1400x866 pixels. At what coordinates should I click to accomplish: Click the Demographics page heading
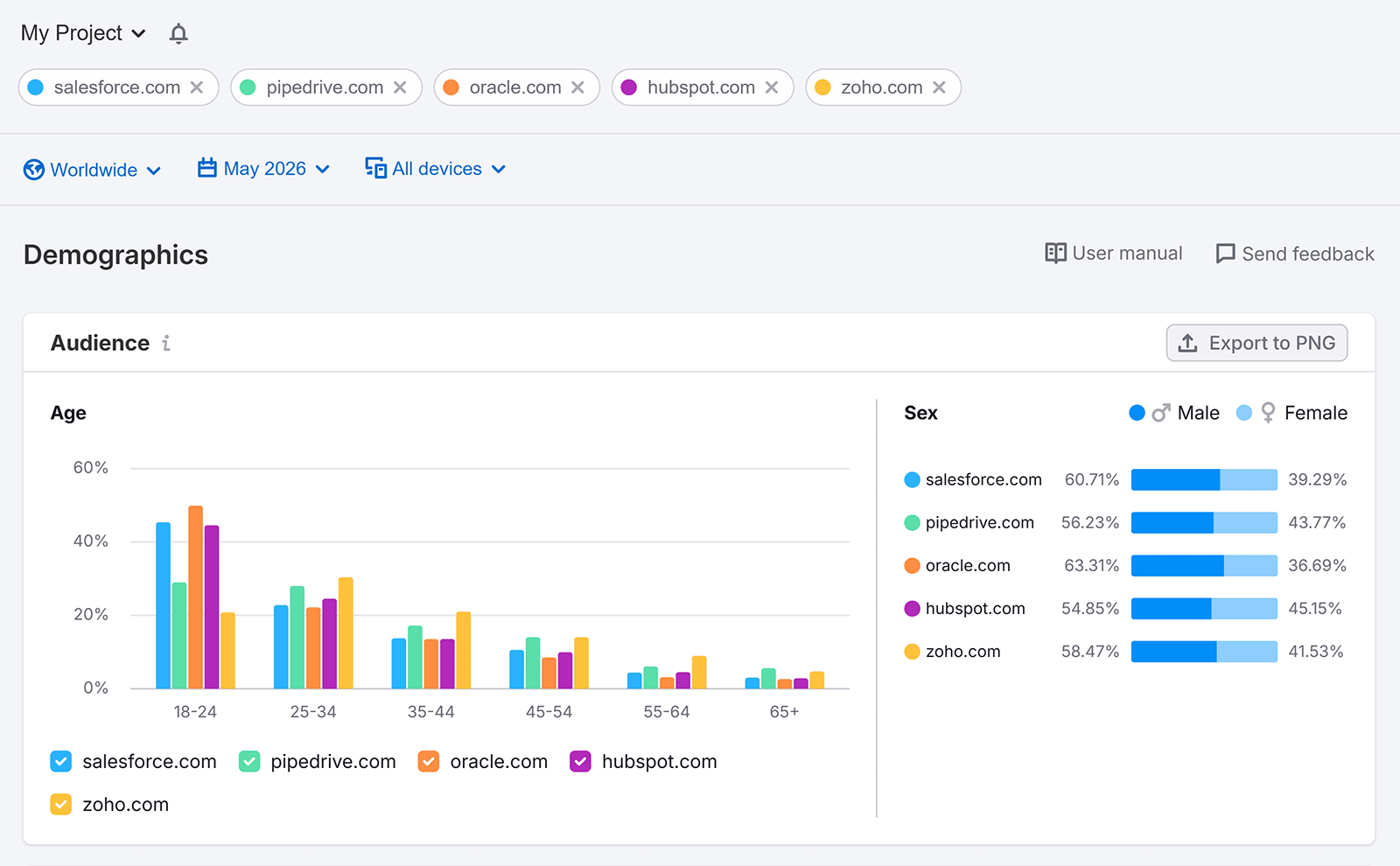pyautogui.click(x=115, y=255)
